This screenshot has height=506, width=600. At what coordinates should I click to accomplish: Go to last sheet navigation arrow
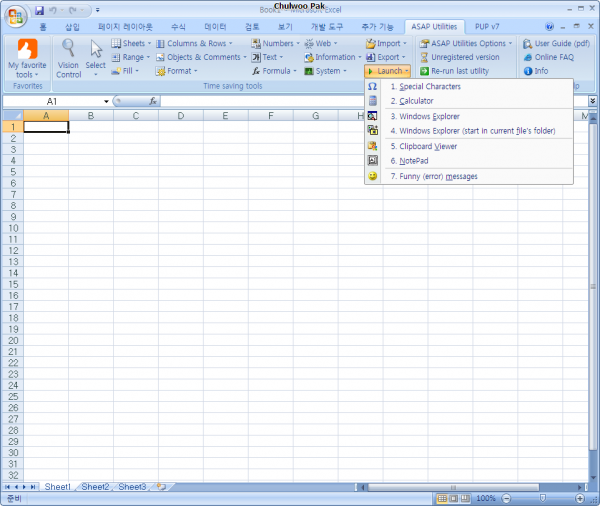click(x=33, y=487)
